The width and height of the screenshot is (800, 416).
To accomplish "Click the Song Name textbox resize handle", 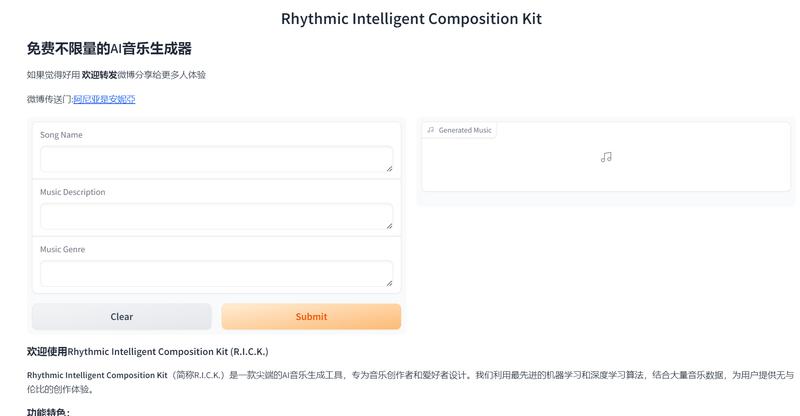I will 389,168.
